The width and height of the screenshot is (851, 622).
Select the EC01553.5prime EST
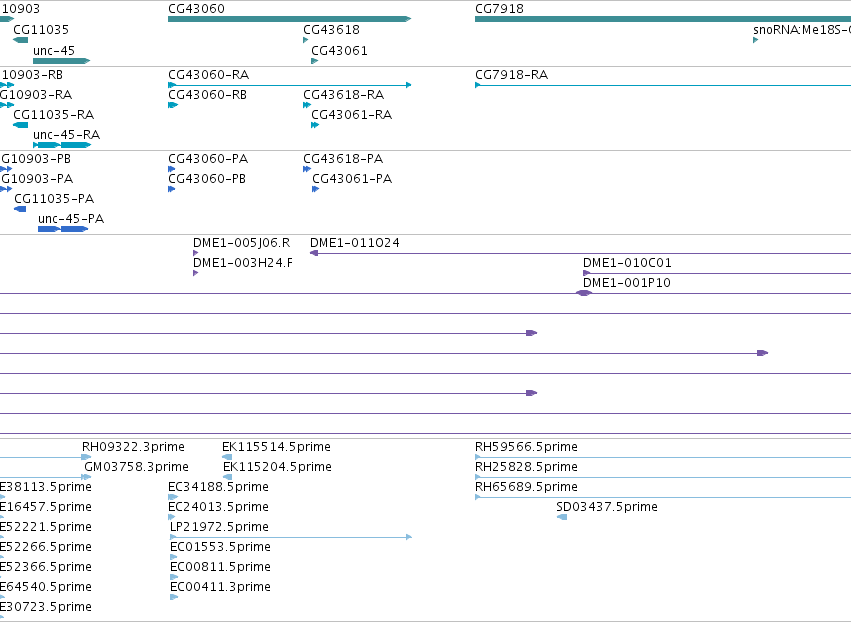tap(174, 557)
